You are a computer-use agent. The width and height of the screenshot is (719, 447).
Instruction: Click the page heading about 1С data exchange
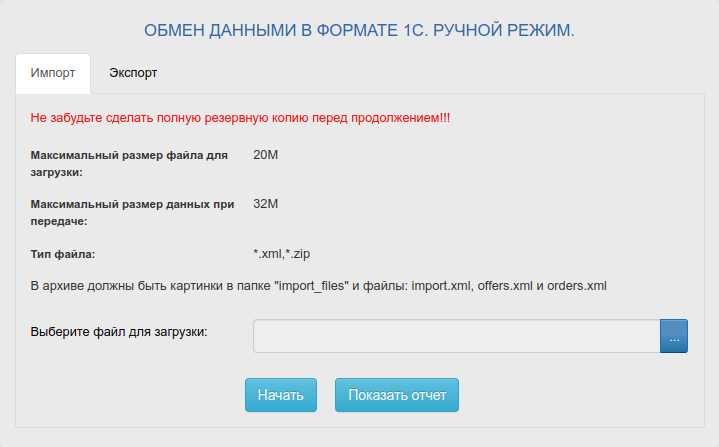(359, 30)
